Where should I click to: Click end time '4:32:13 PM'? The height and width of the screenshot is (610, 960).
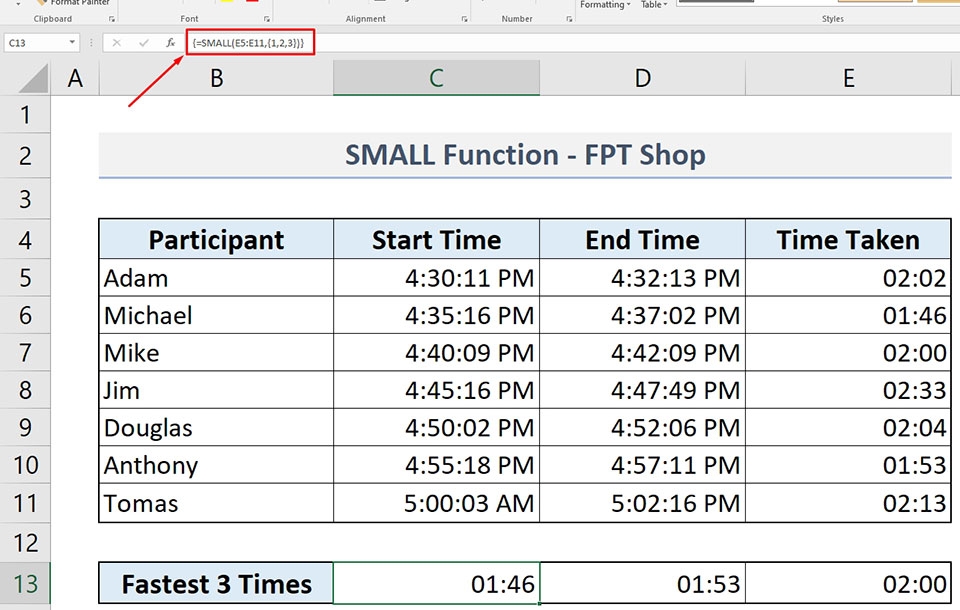(642, 278)
